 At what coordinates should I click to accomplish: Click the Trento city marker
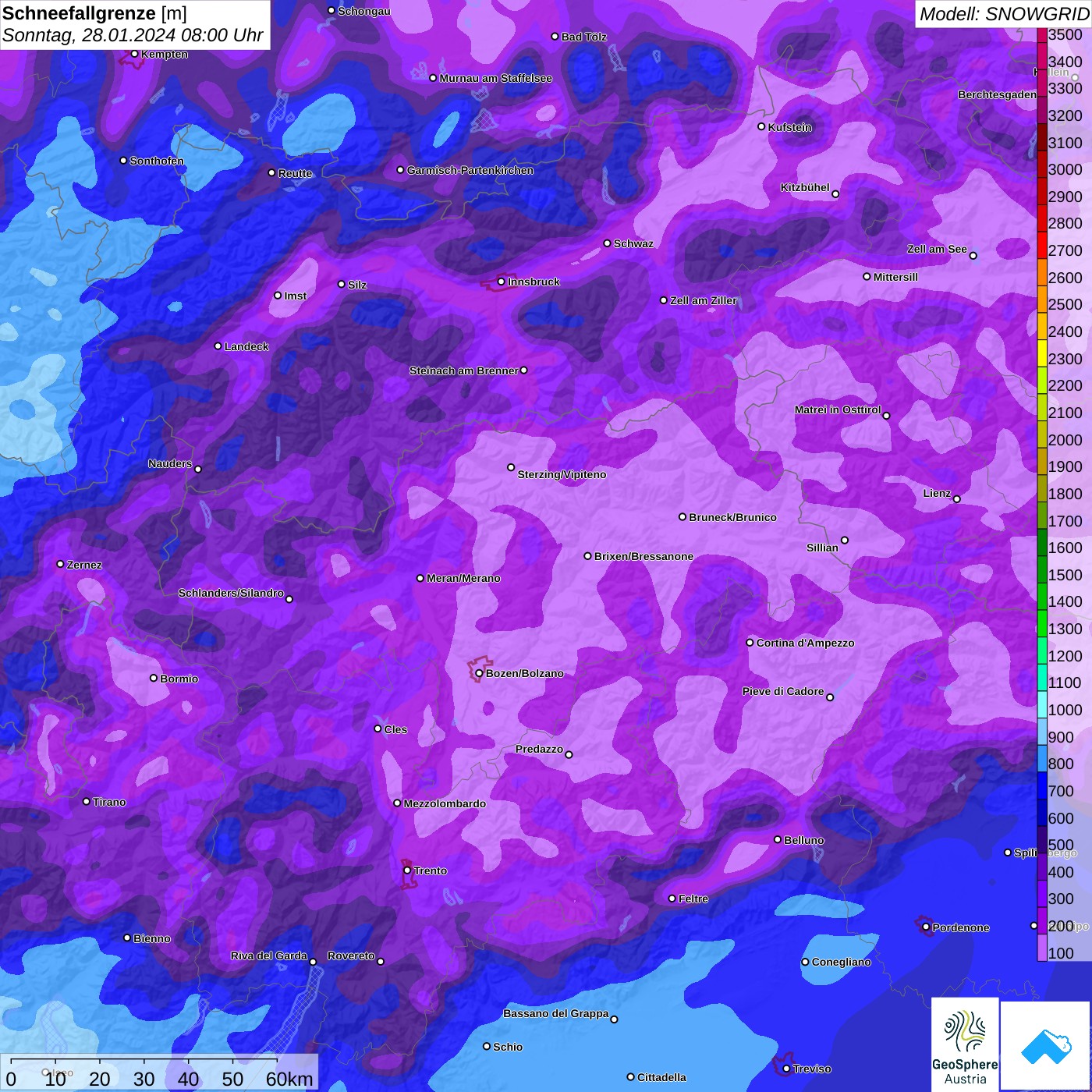coord(407,870)
